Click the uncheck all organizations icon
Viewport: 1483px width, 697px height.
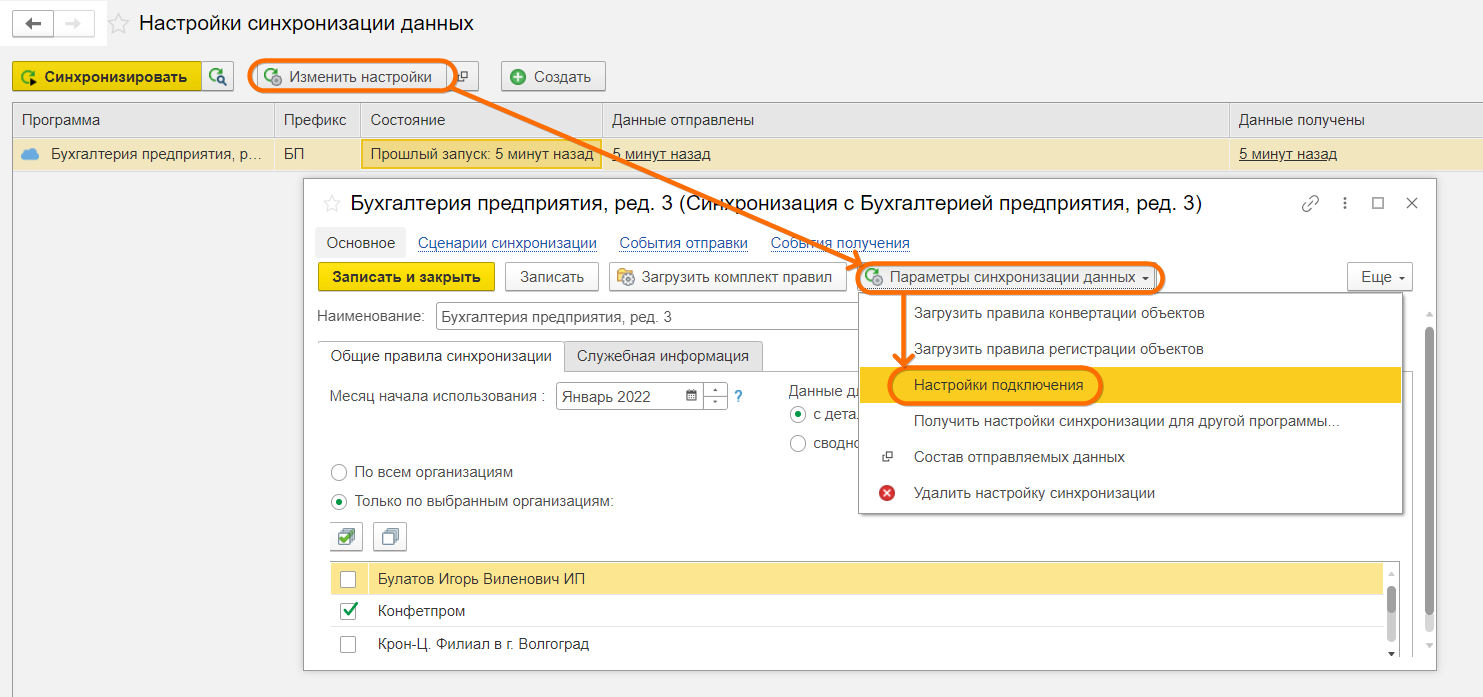tap(390, 537)
